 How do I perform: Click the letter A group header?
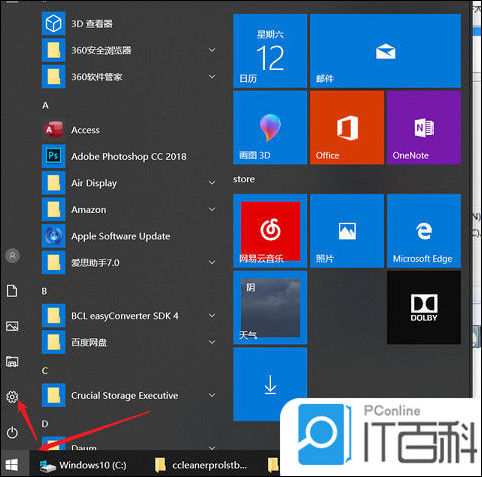(x=45, y=106)
